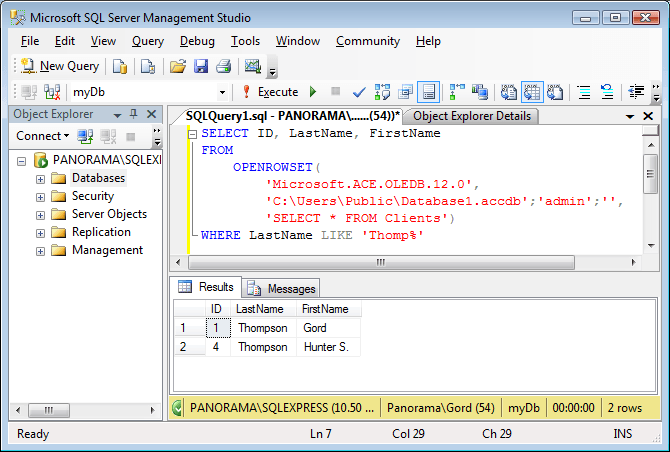This screenshot has height=452, width=670.
Task: Switch to the Messages tab
Action: [281, 288]
